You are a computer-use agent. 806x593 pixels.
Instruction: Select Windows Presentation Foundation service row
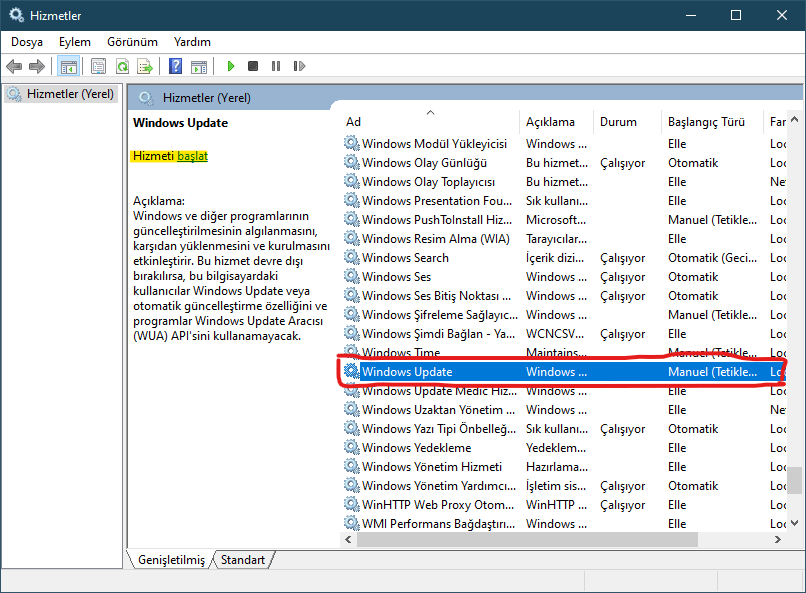coord(564,201)
